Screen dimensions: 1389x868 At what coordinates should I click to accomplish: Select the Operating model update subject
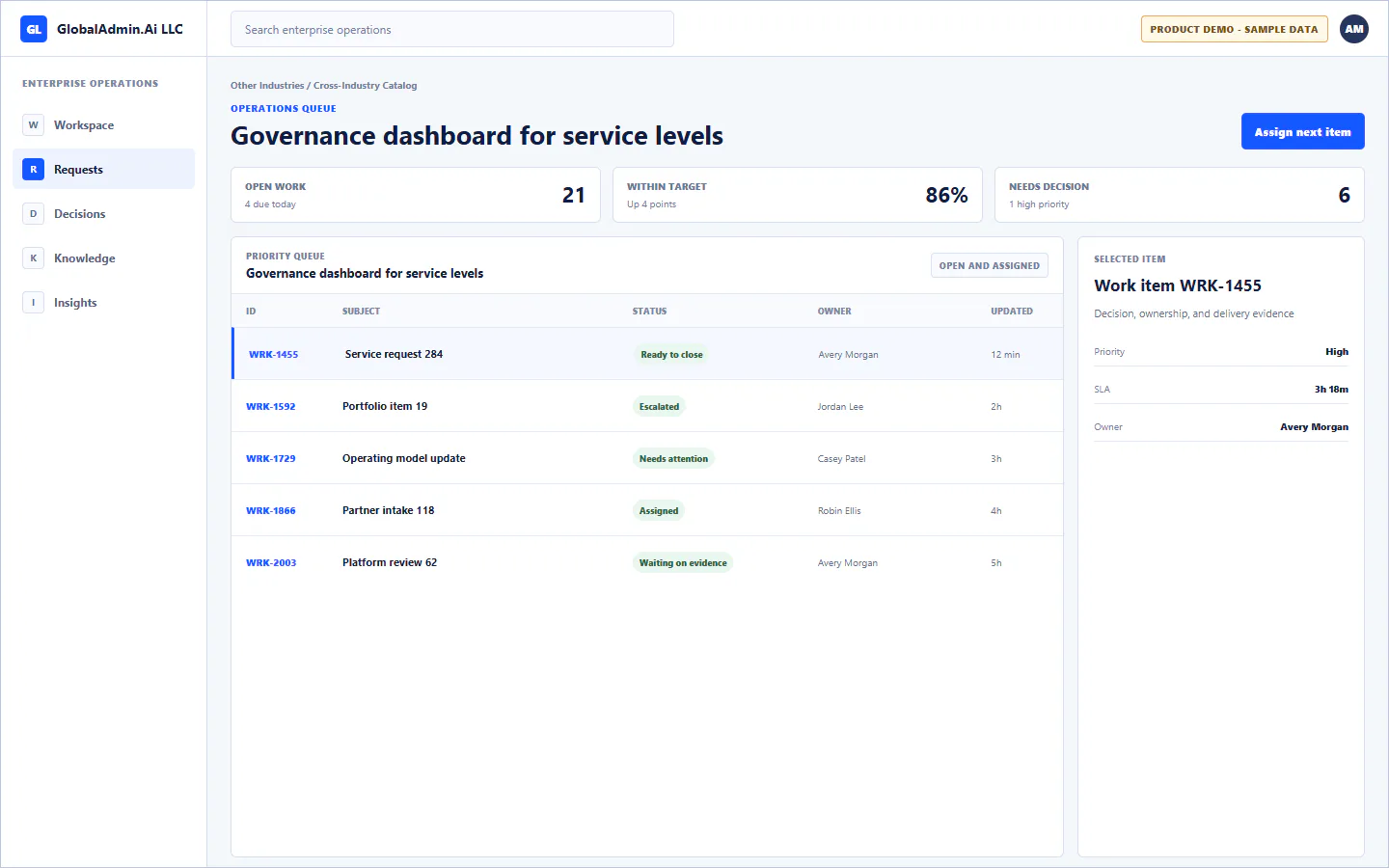tap(404, 458)
